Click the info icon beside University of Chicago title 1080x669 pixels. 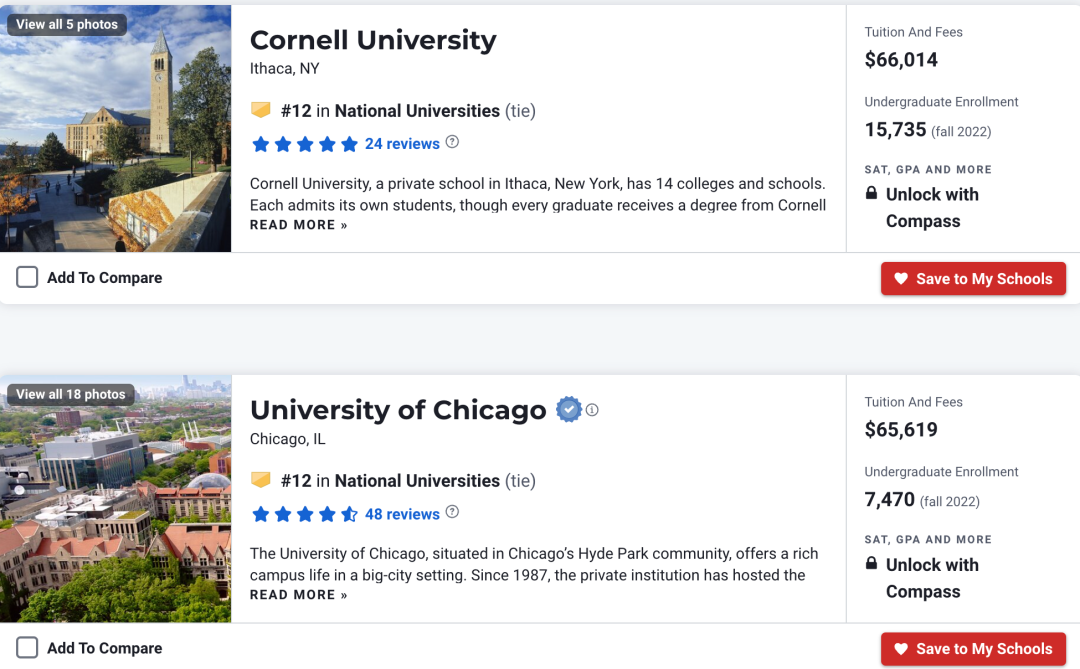[x=592, y=410]
